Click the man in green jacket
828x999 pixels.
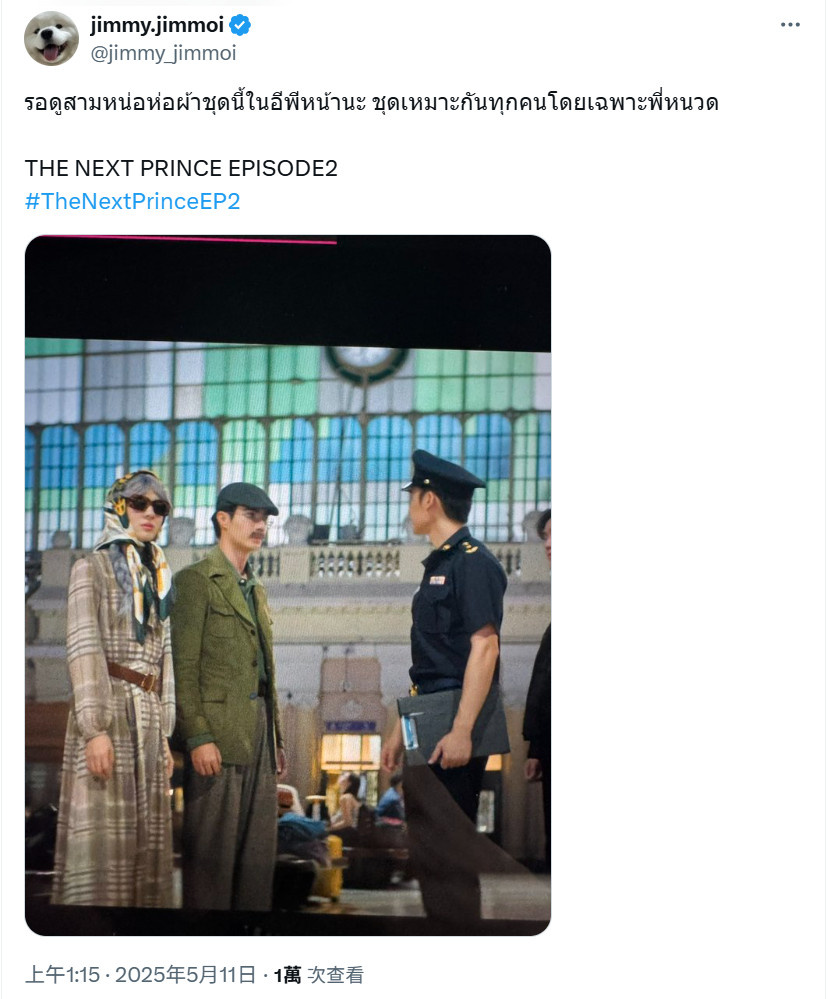[x=227, y=694]
